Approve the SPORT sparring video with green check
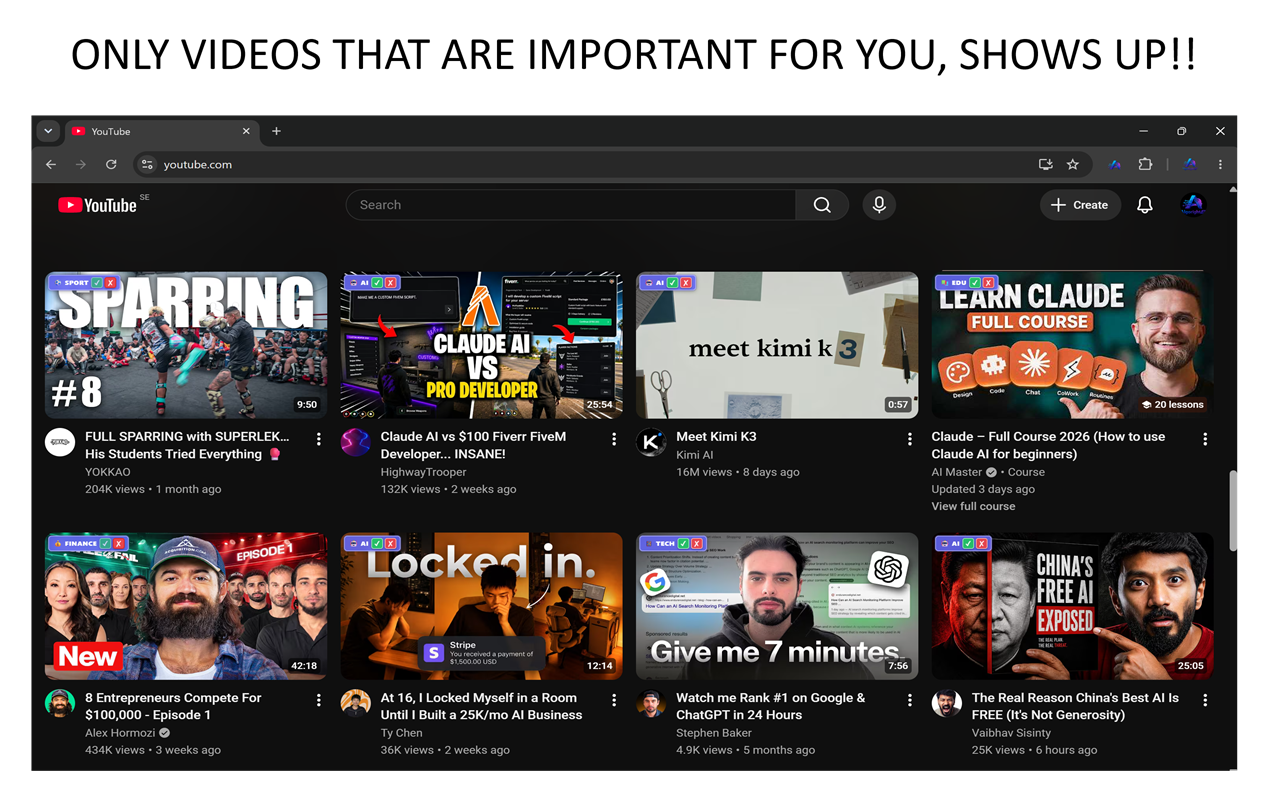 97,283
